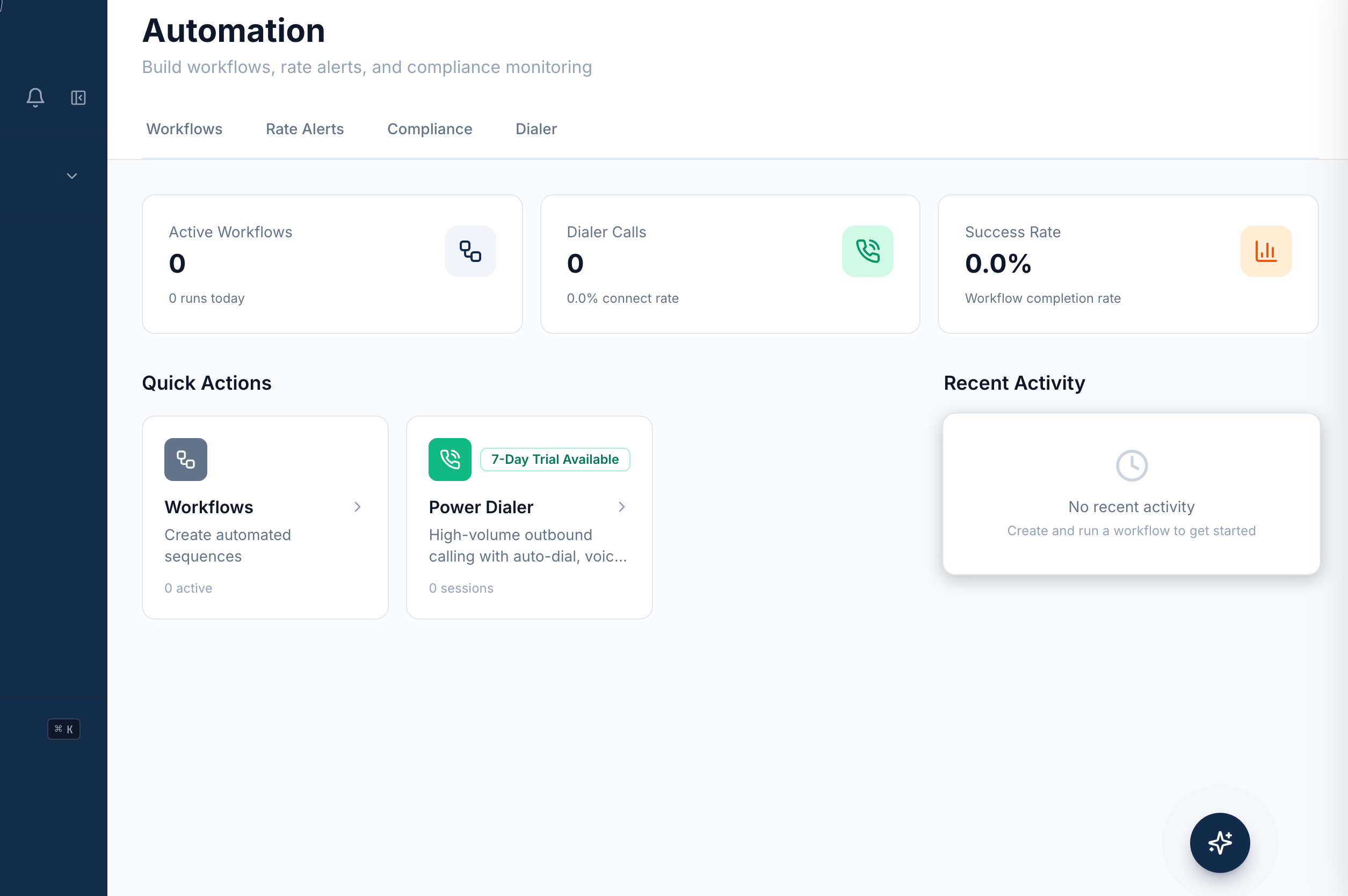Open Power Dialer via its chevron arrow
The image size is (1348, 896).
pos(622,507)
